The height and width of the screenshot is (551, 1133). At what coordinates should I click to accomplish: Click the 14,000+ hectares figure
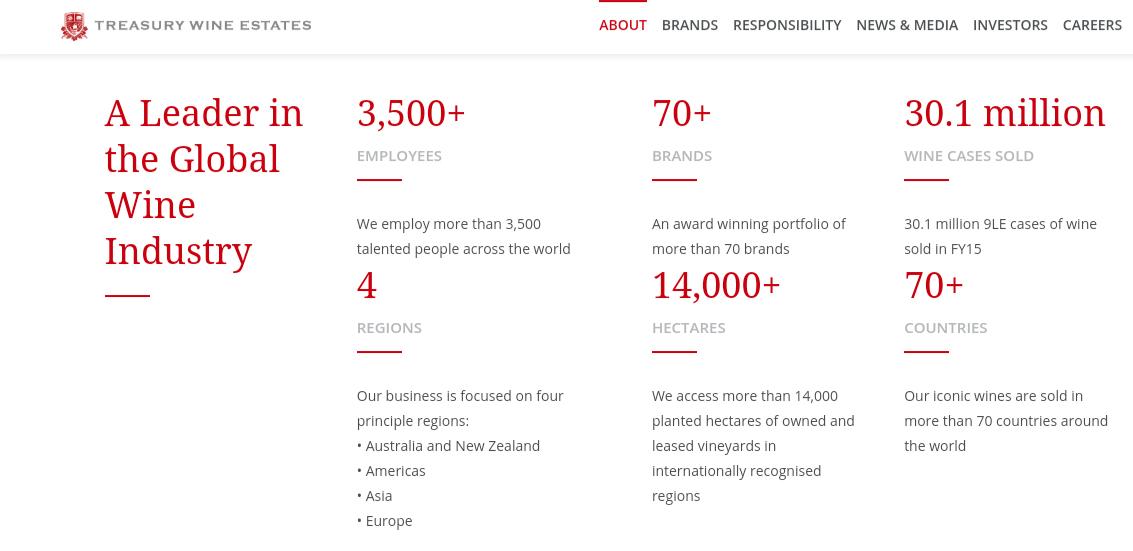[x=716, y=286]
